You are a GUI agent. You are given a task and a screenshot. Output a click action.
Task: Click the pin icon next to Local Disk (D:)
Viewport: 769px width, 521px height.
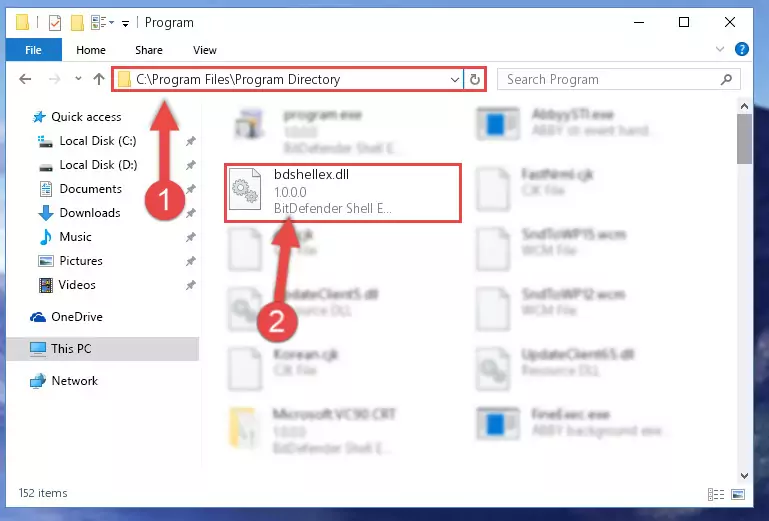[190, 165]
